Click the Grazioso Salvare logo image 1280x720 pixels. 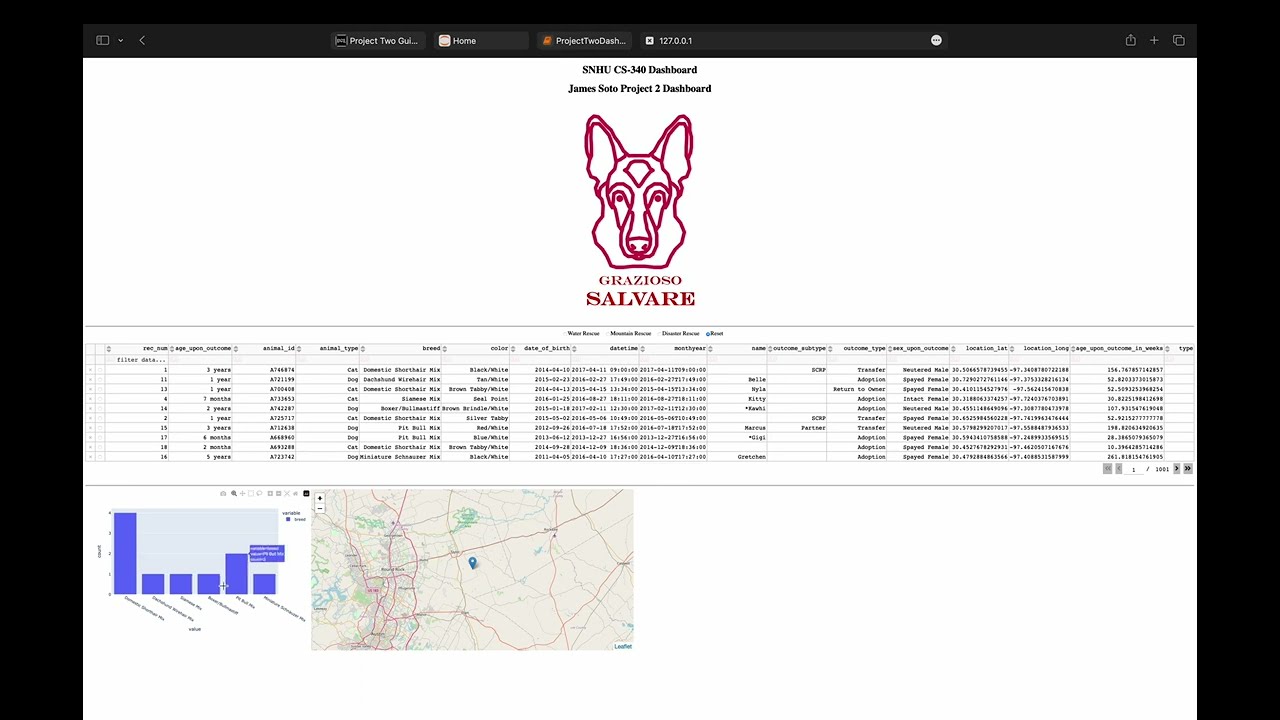coord(640,210)
